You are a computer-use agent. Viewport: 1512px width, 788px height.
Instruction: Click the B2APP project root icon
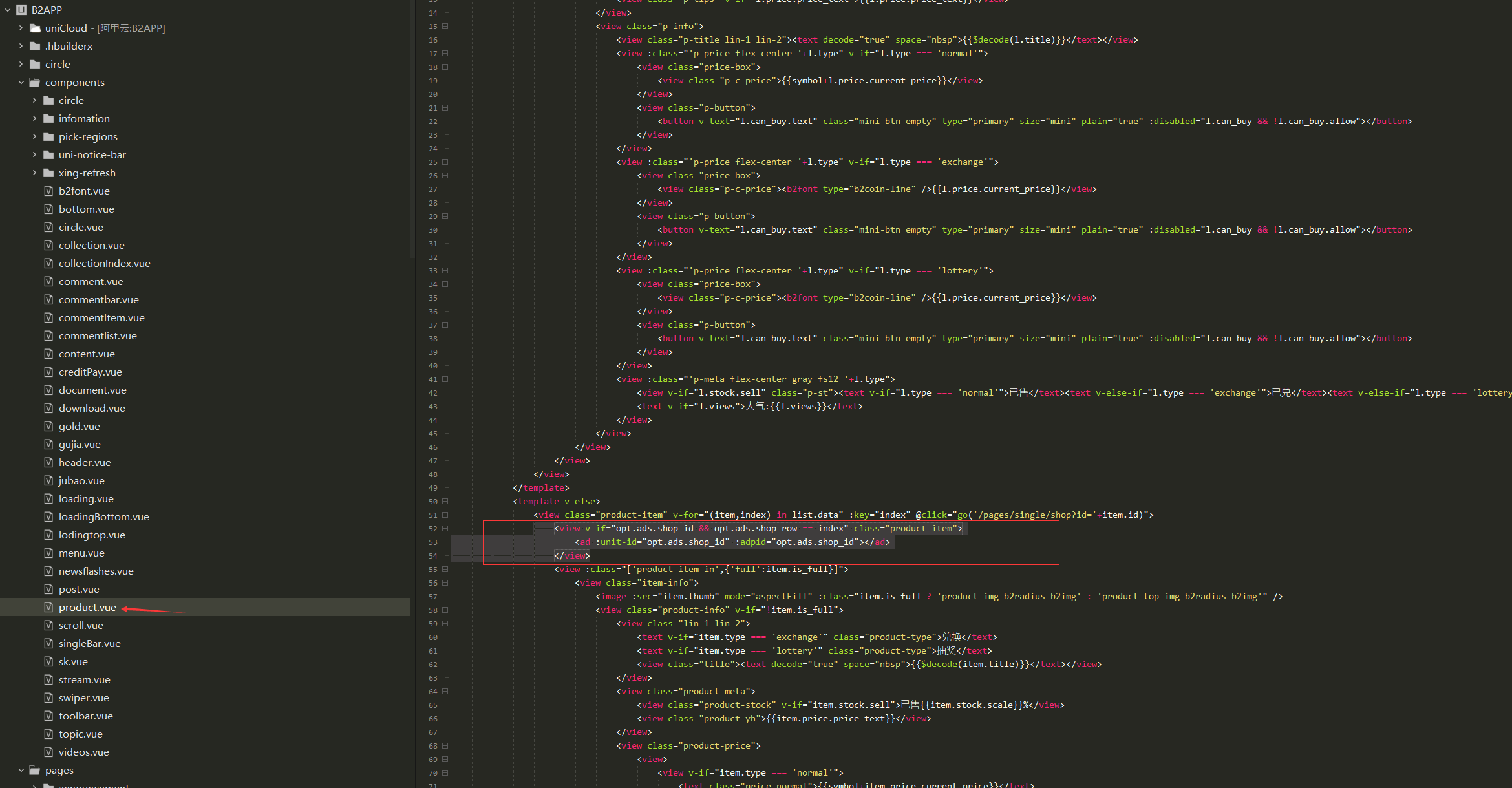pyautogui.click(x=21, y=10)
